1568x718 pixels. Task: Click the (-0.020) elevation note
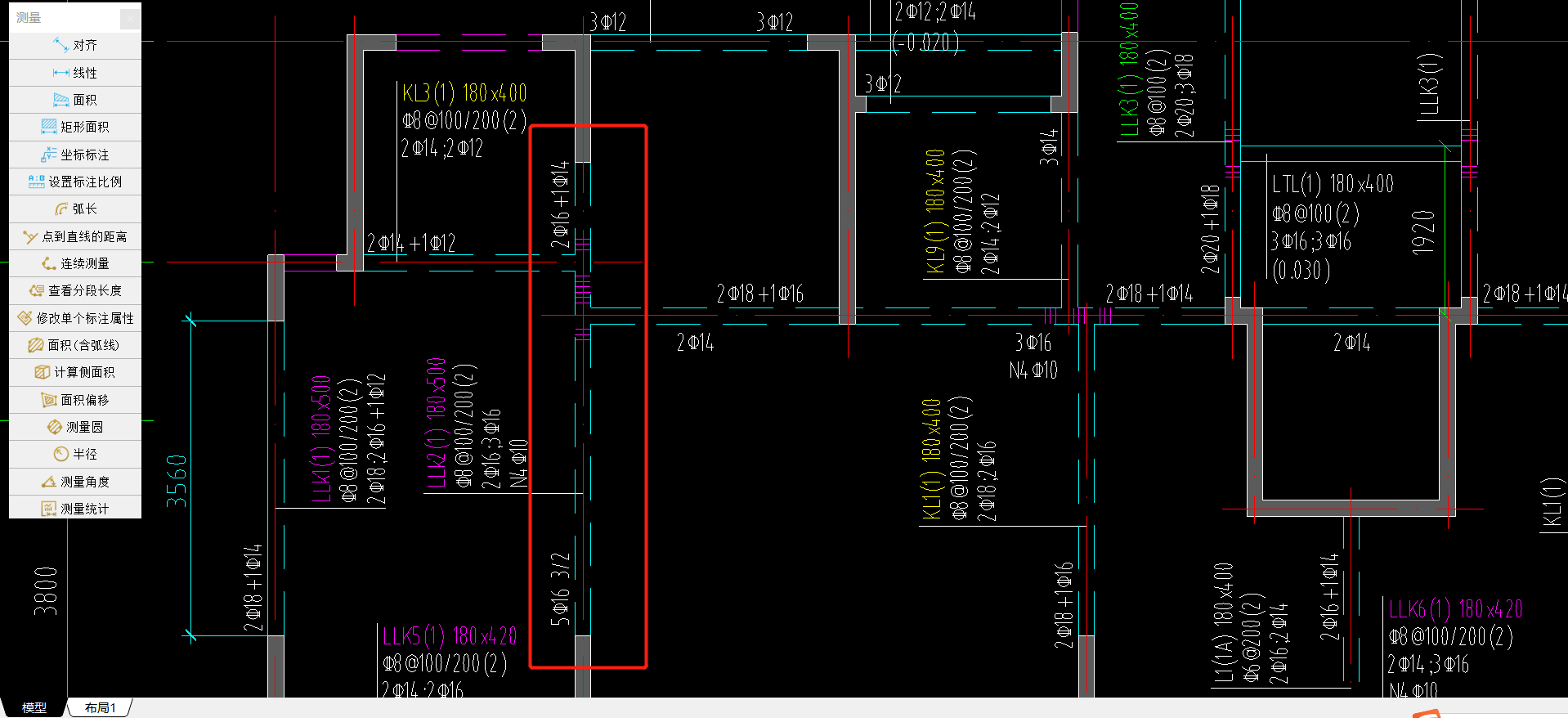point(925,42)
